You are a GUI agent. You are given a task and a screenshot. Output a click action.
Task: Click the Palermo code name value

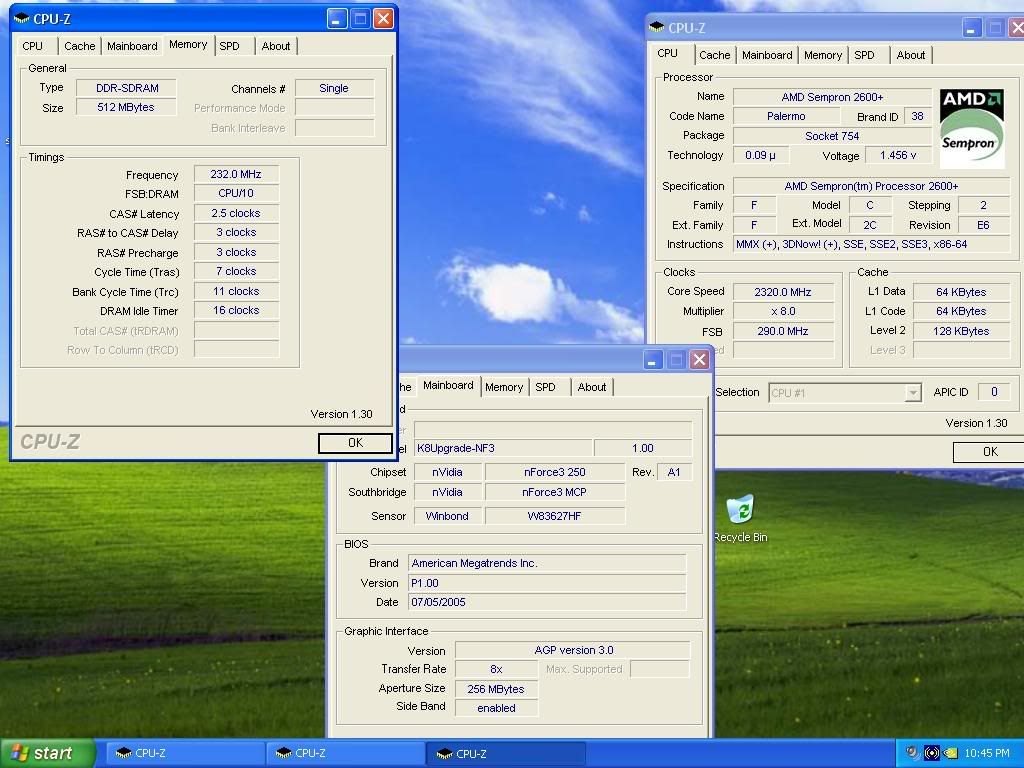coord(786,116)
